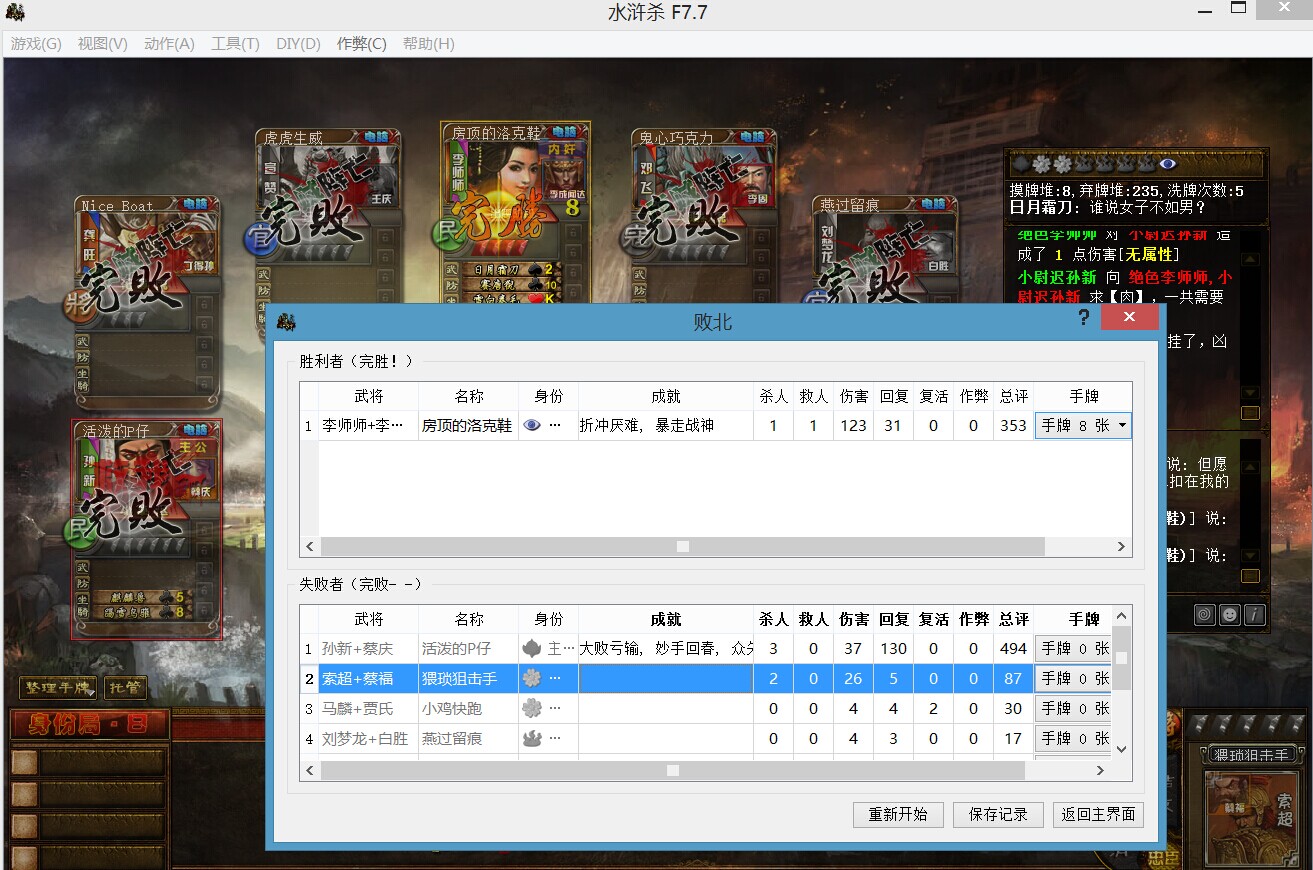
Task: Open the DIY(D) menu
Action: [x=298, y=44]
